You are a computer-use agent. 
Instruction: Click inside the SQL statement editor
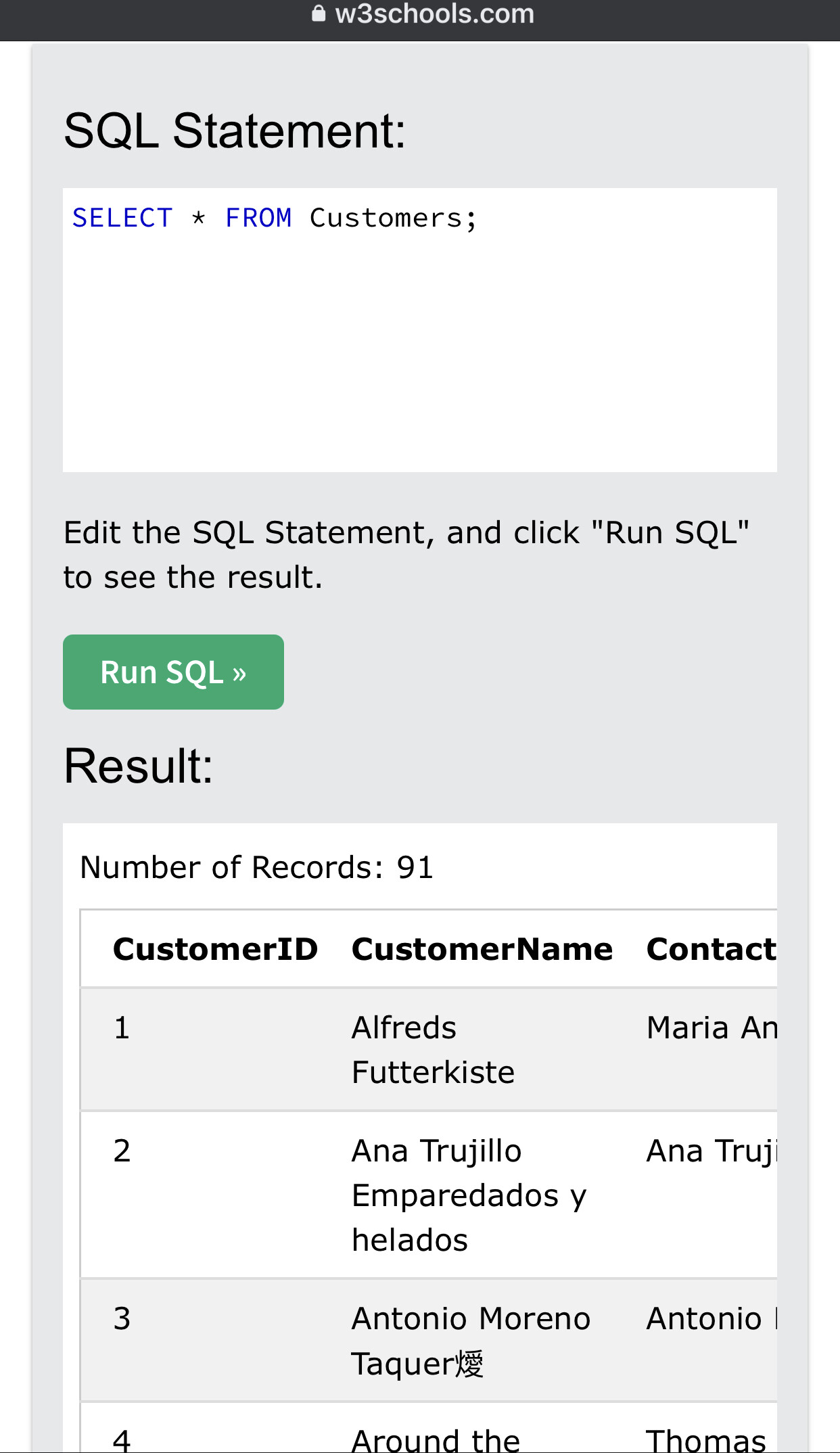pyautogui.click(x=419, y=330)
